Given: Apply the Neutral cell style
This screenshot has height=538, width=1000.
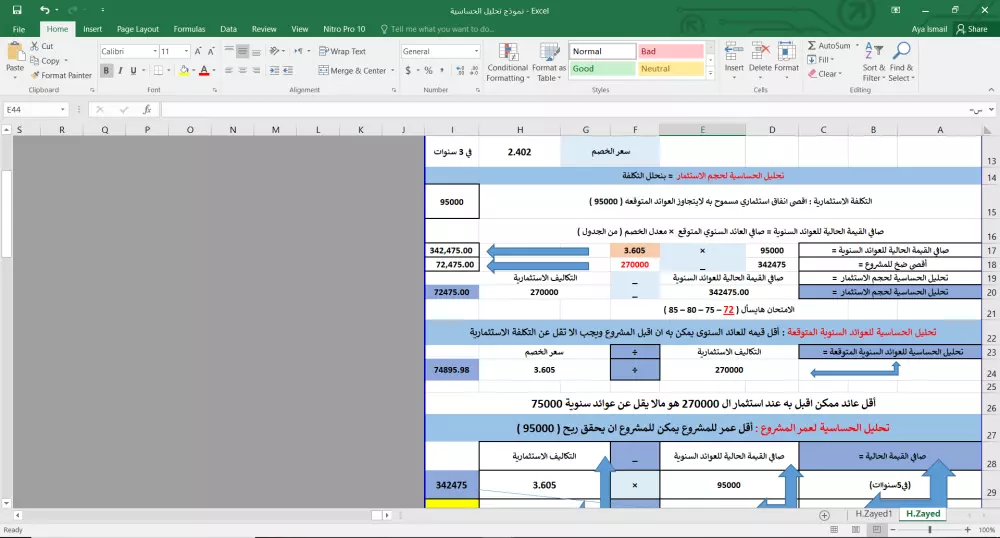Looking at the screenshot, I should pyautogui.click(x=670, y=69).
